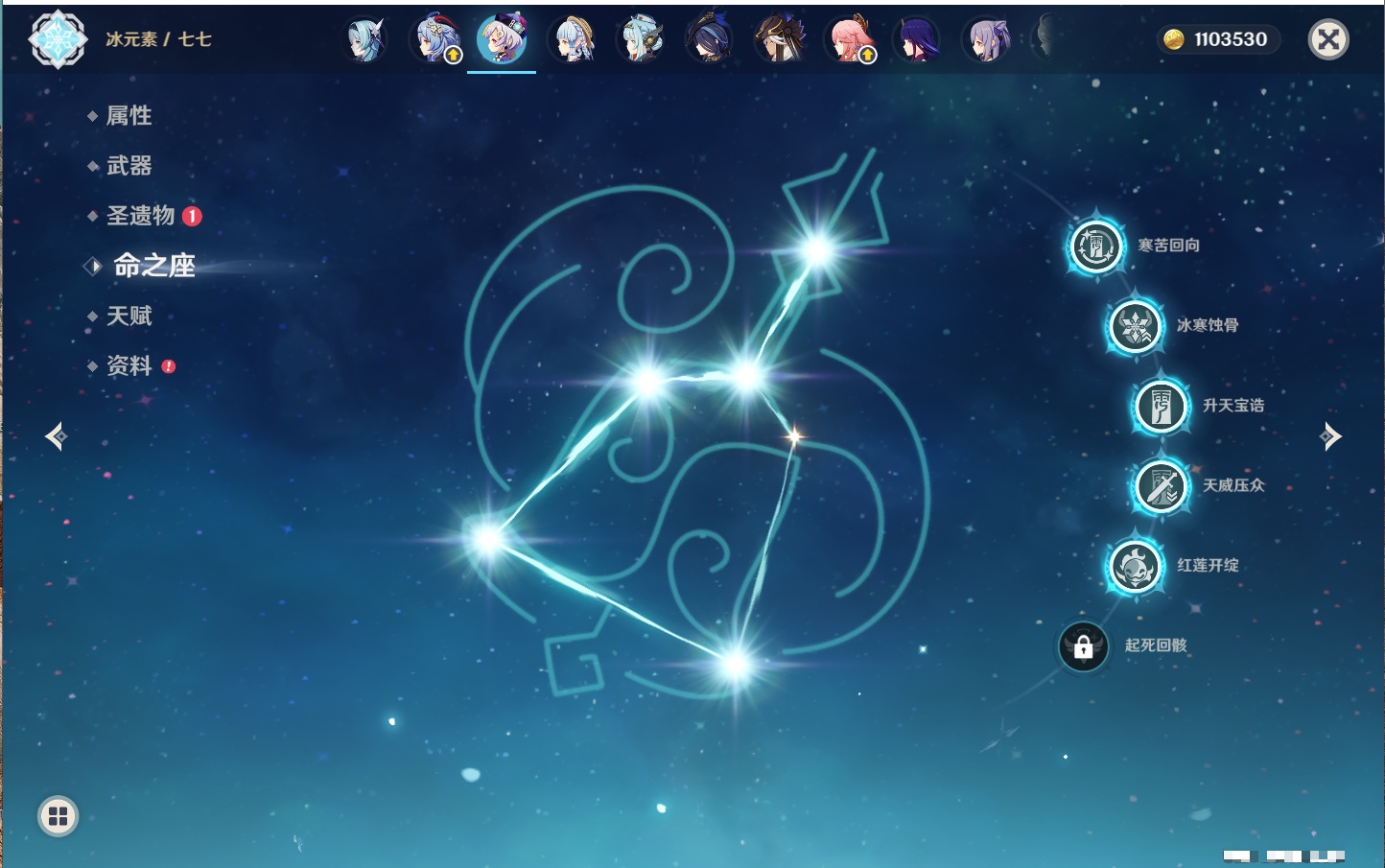Image resolution: width=1385 pixels, height=868 pixels.
Task: Open the 寒苦回向 constellation icon
Action: [1096, 246]
